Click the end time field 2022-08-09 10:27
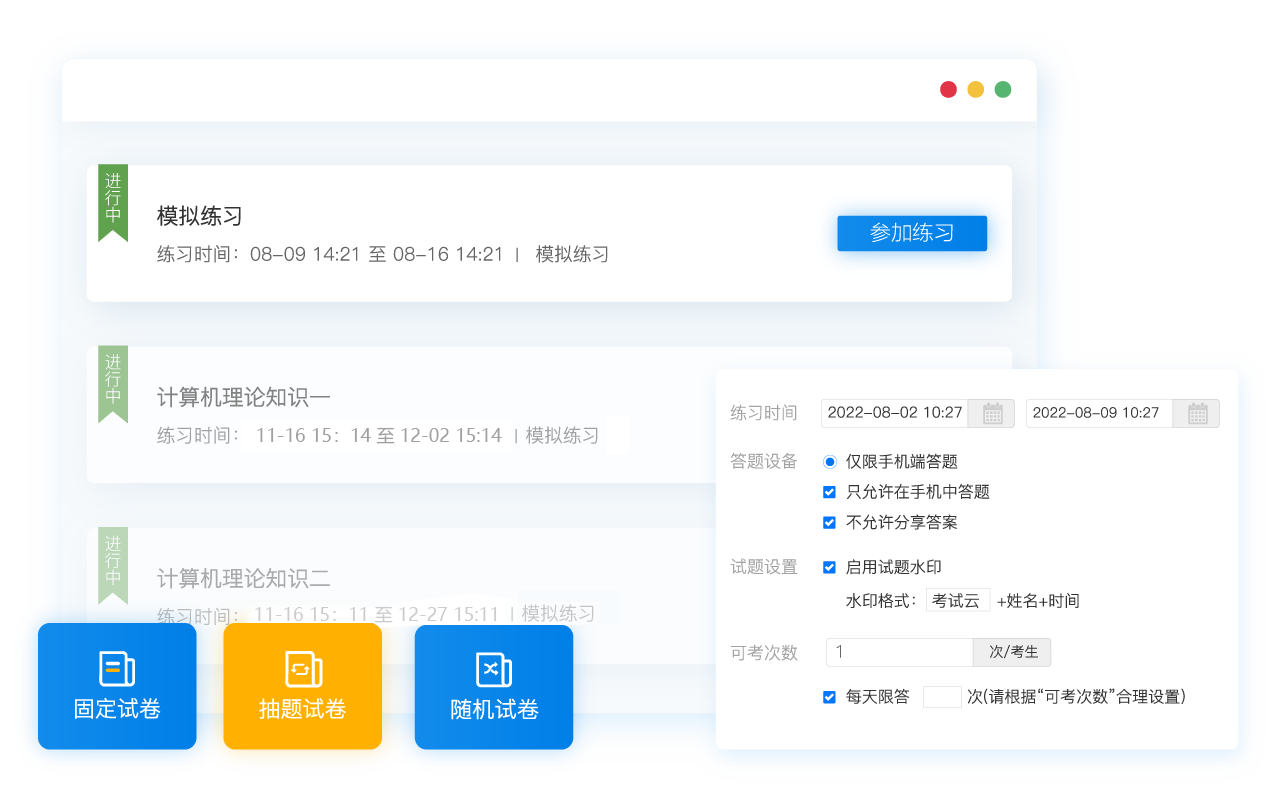This screenshot has height=790, width=1280. pyautogui.click(x=1098, y=413)
